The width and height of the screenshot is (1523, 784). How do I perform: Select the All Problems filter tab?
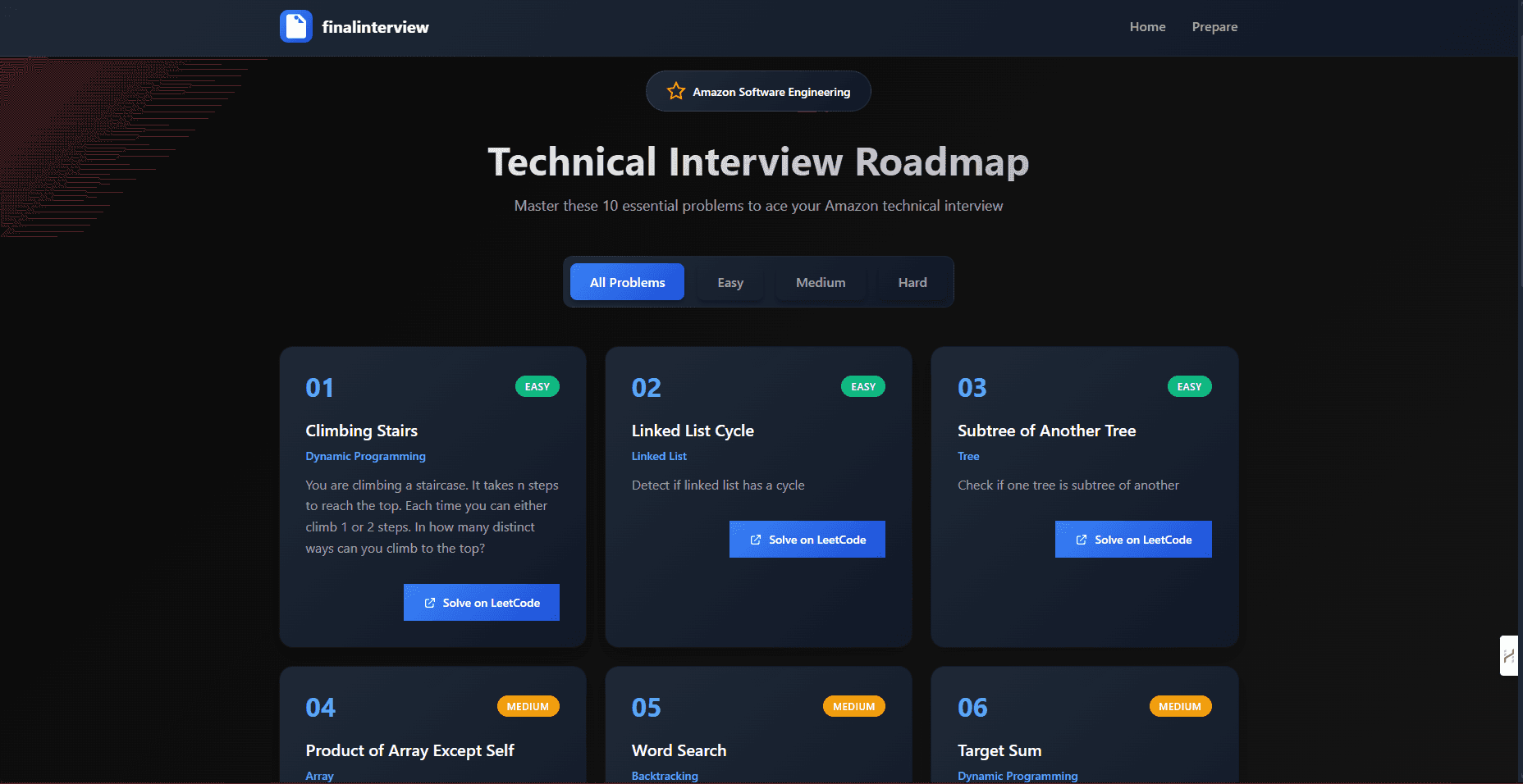(627, 282)
